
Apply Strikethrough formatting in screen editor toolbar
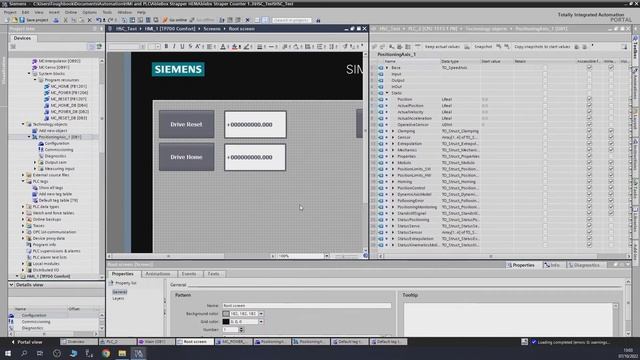(x=190, y=47)
